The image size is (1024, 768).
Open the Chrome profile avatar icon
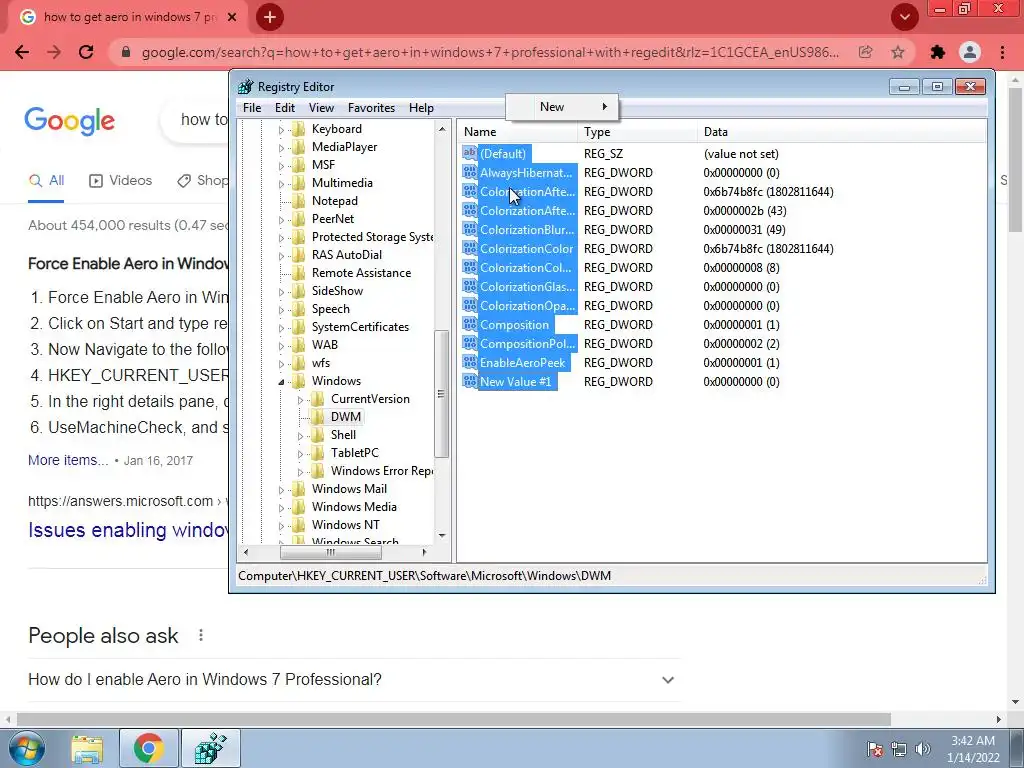[x=970, y=52]
